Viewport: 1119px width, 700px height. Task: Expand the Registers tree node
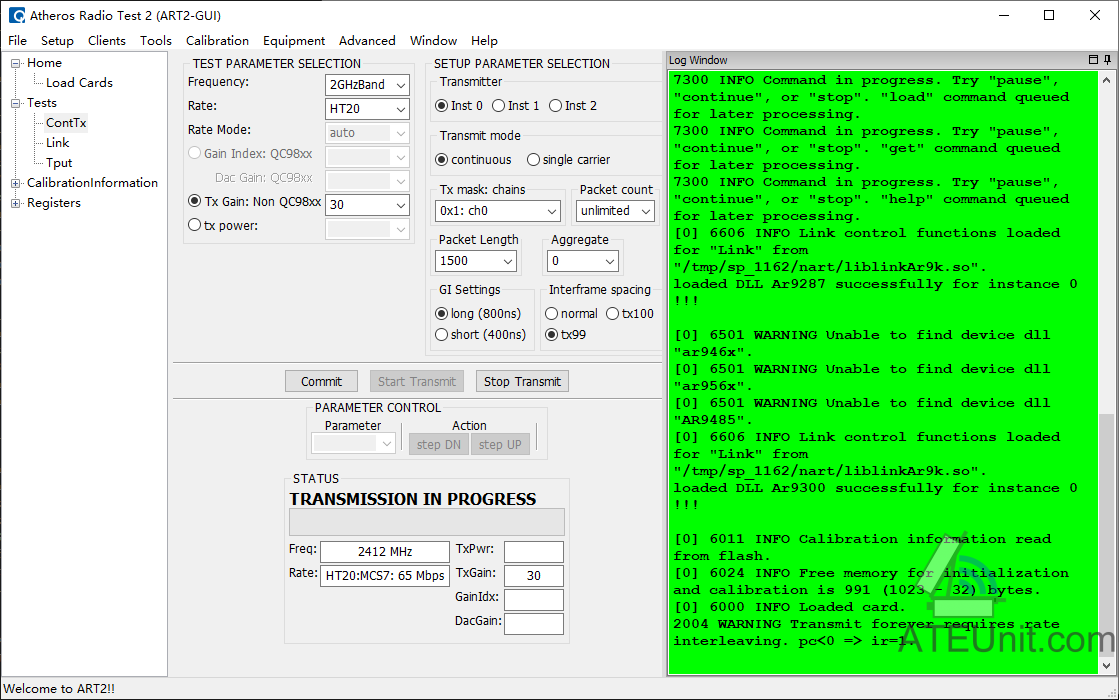pyautogui.click(x=16, y=203)
